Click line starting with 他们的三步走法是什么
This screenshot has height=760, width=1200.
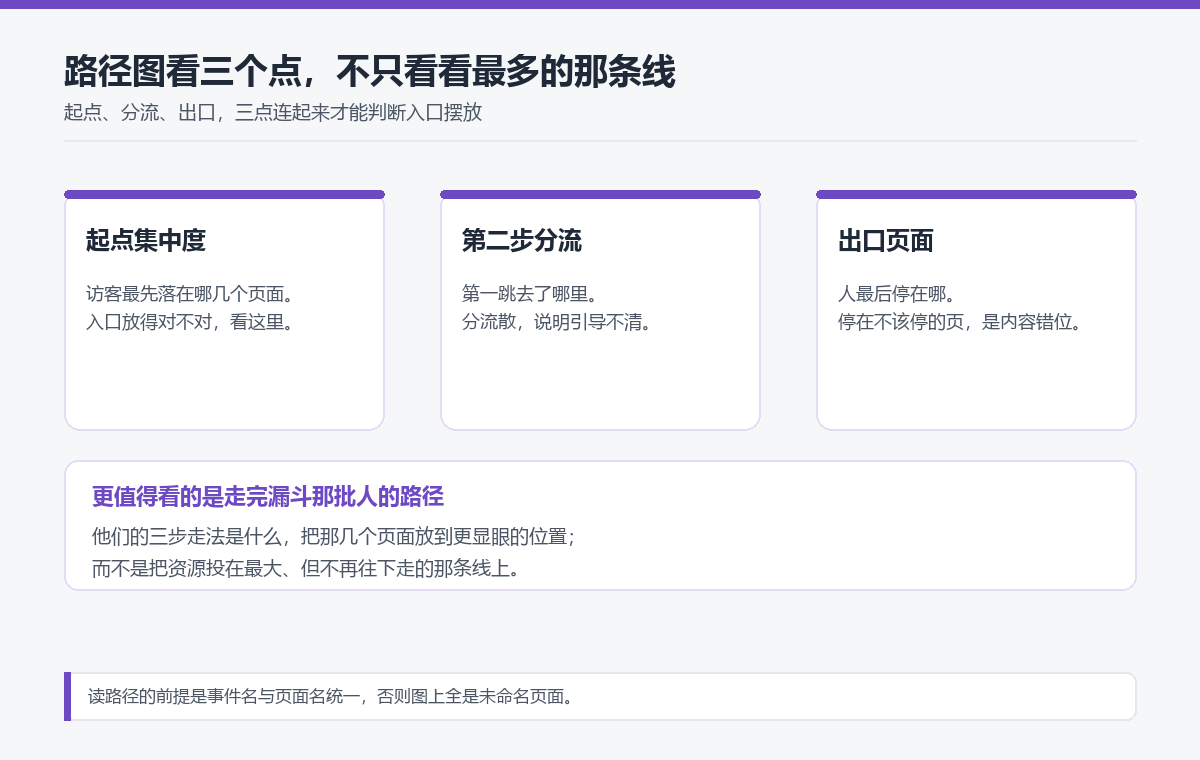[334, 536]
